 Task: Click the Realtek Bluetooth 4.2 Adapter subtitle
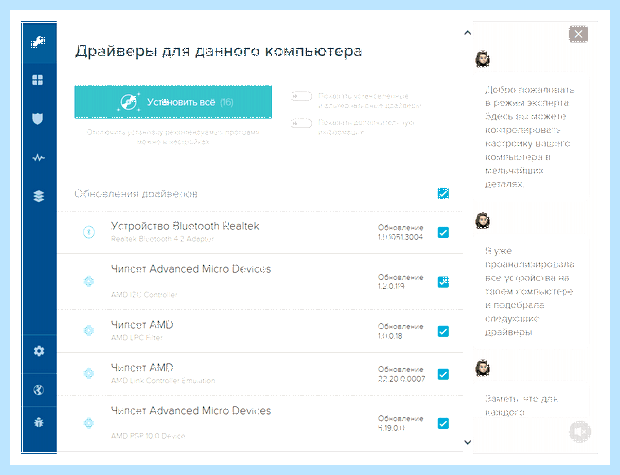(162, 239)
